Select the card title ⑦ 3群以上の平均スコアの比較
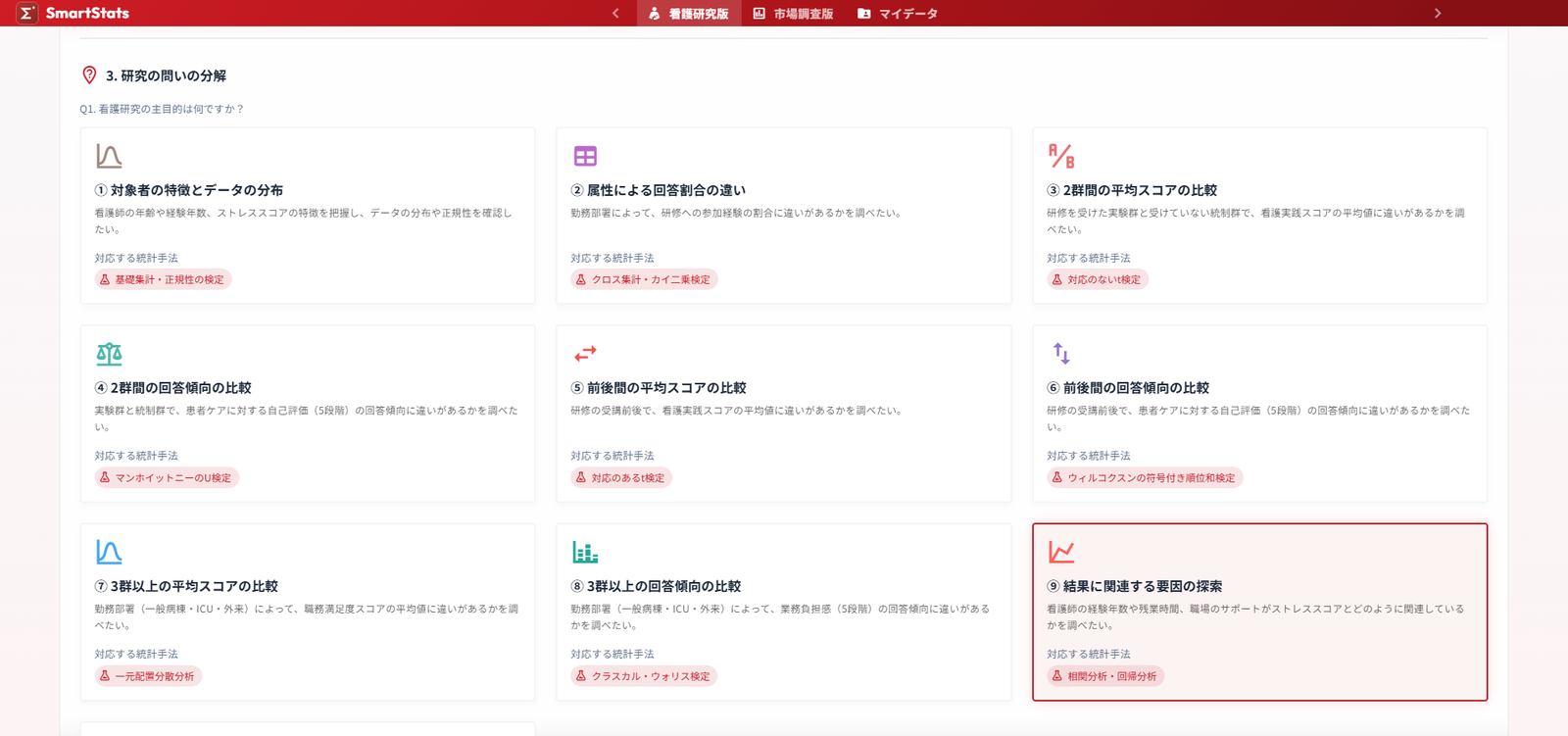Image resolution: width=1568 pixels, height=736 pixels. click(186, 586)
